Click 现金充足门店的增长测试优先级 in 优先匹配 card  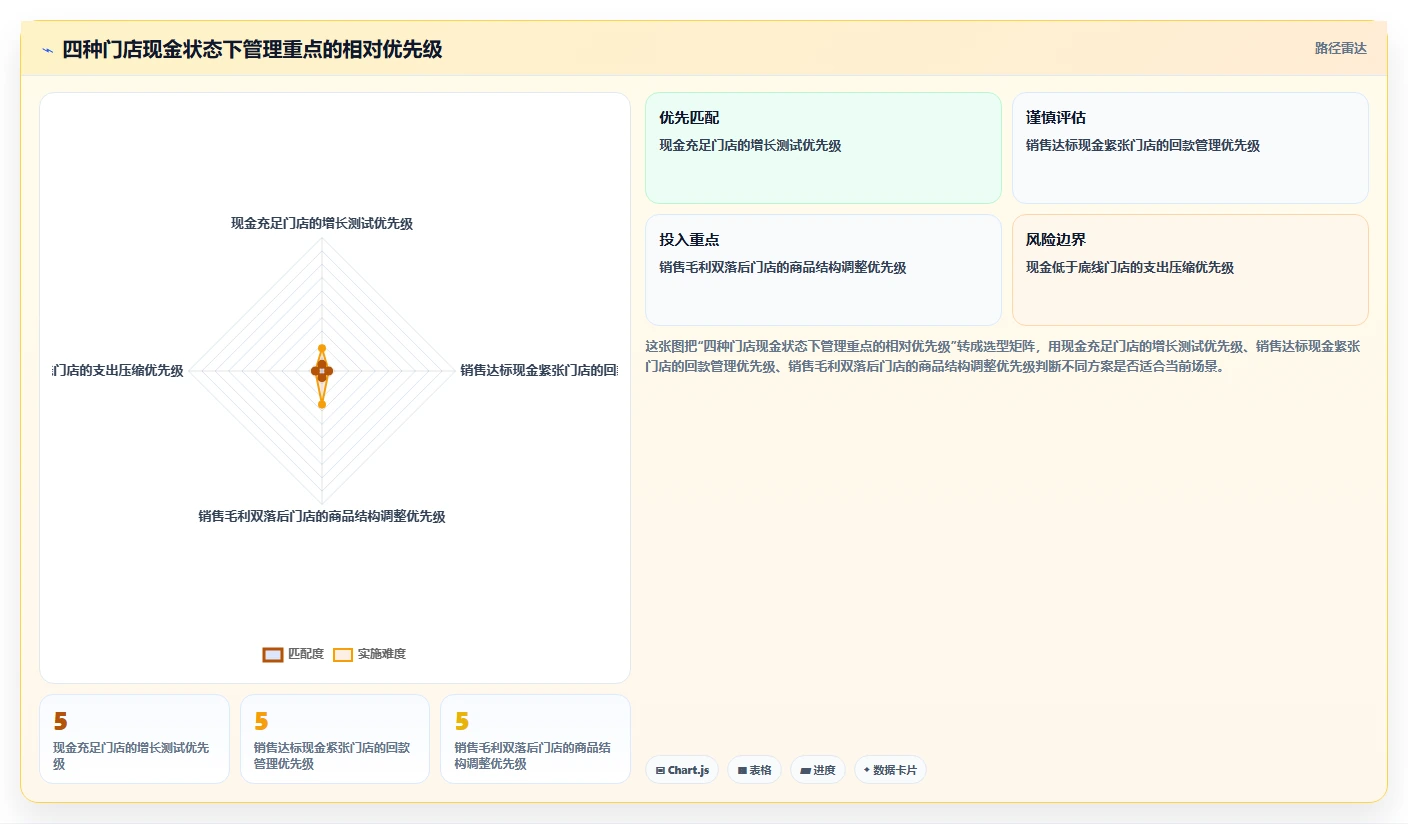point(750,146)
